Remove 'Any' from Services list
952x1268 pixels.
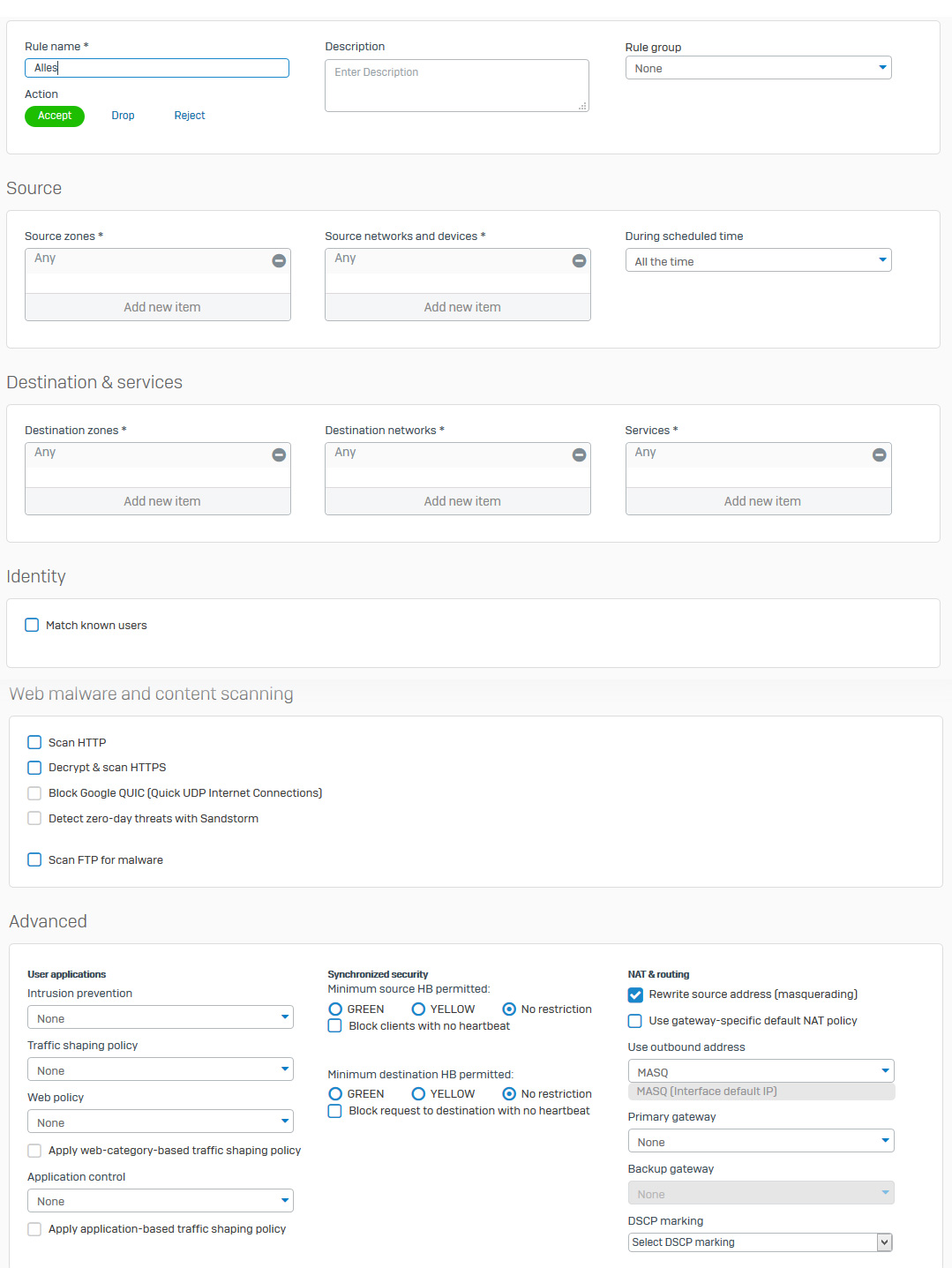pyautogui.click(x=879, y=454)
